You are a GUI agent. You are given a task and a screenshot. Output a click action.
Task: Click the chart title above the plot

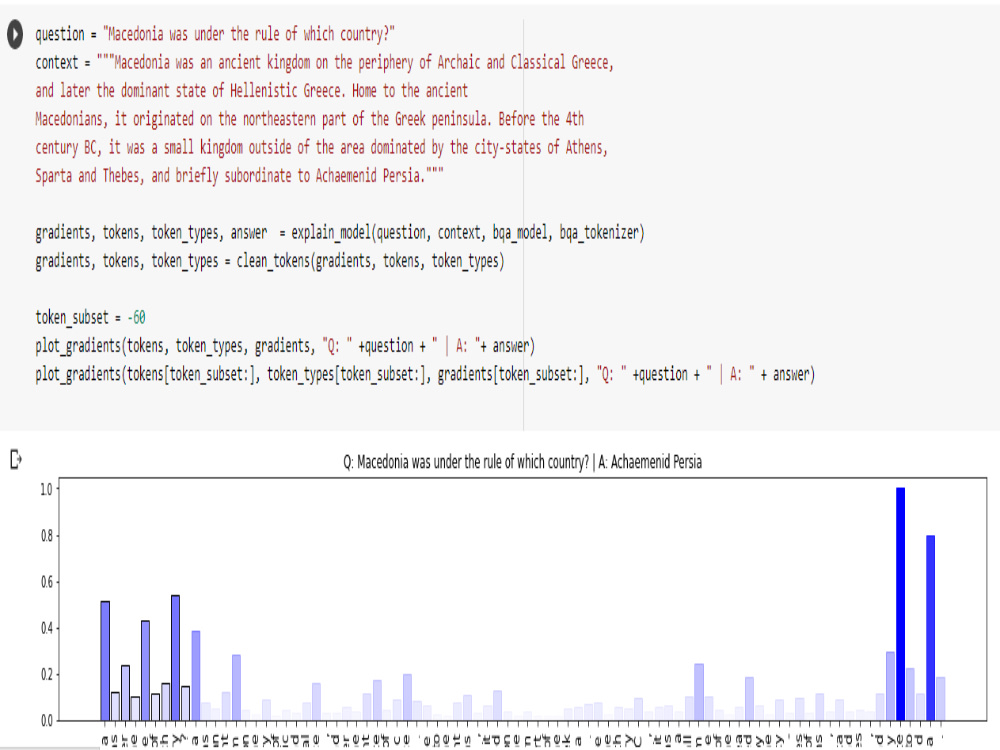point(522,462)
